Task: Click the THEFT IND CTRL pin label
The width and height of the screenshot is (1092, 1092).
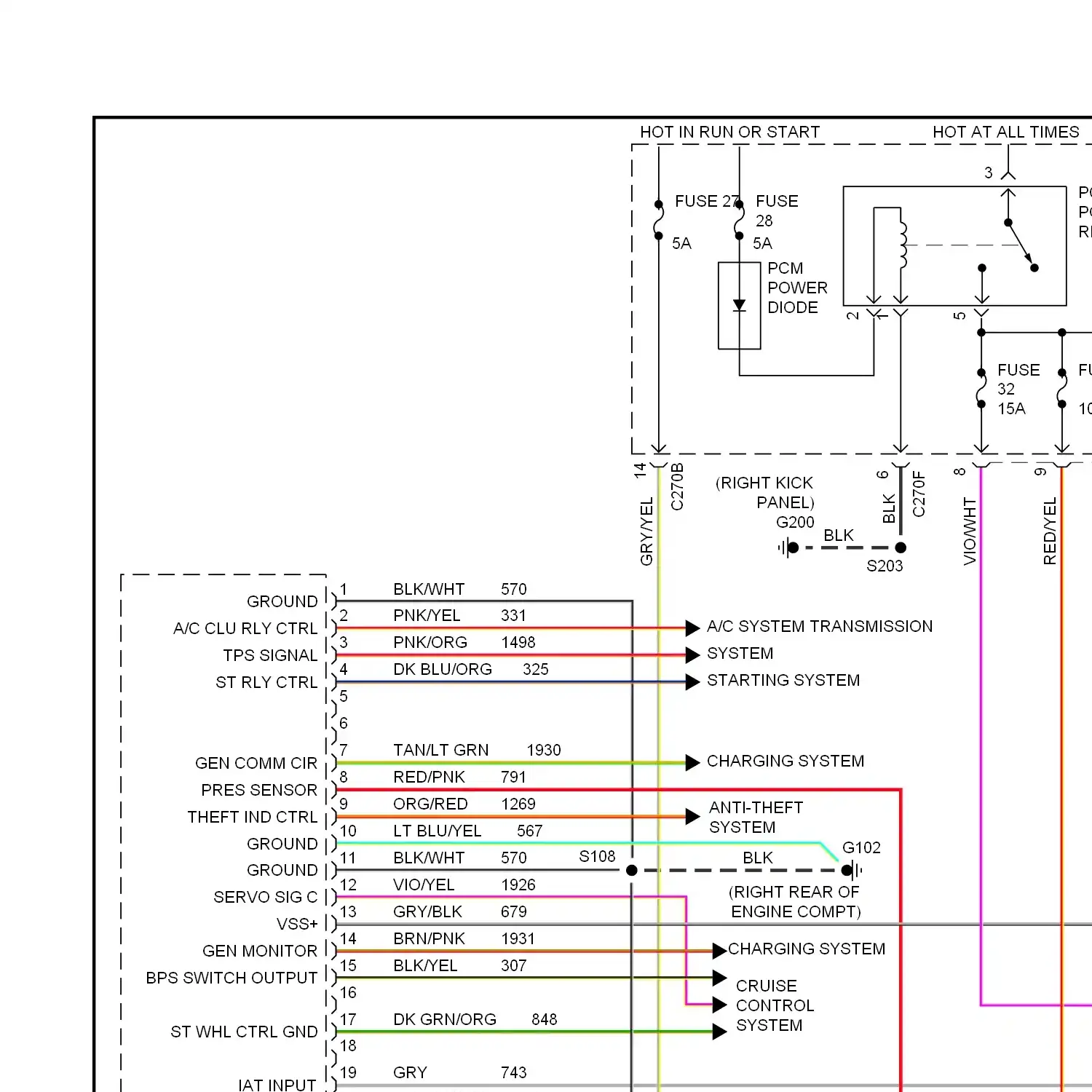Action: [253, 817]
